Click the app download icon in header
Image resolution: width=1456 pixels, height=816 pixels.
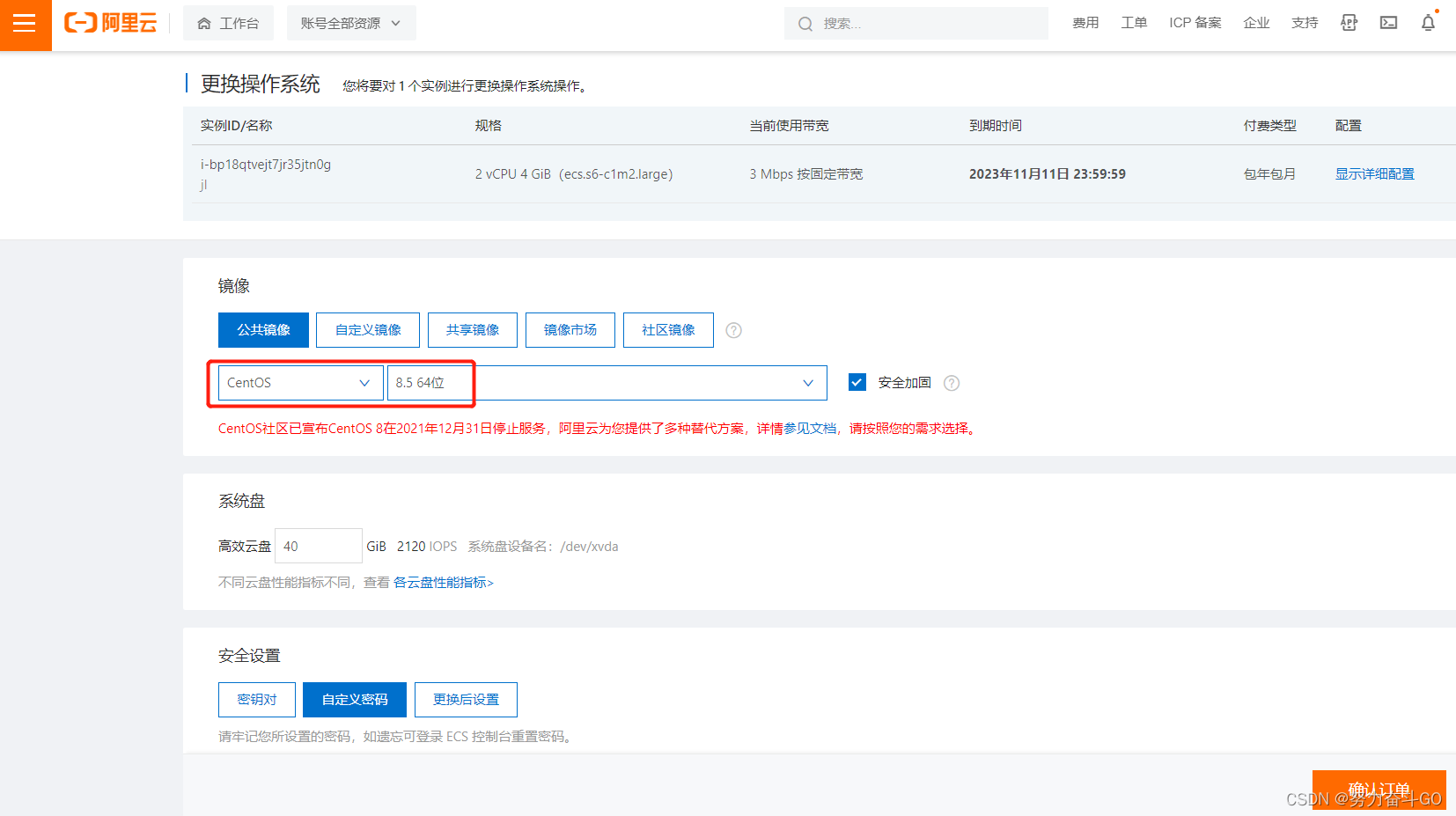(x=1349, y=23)
